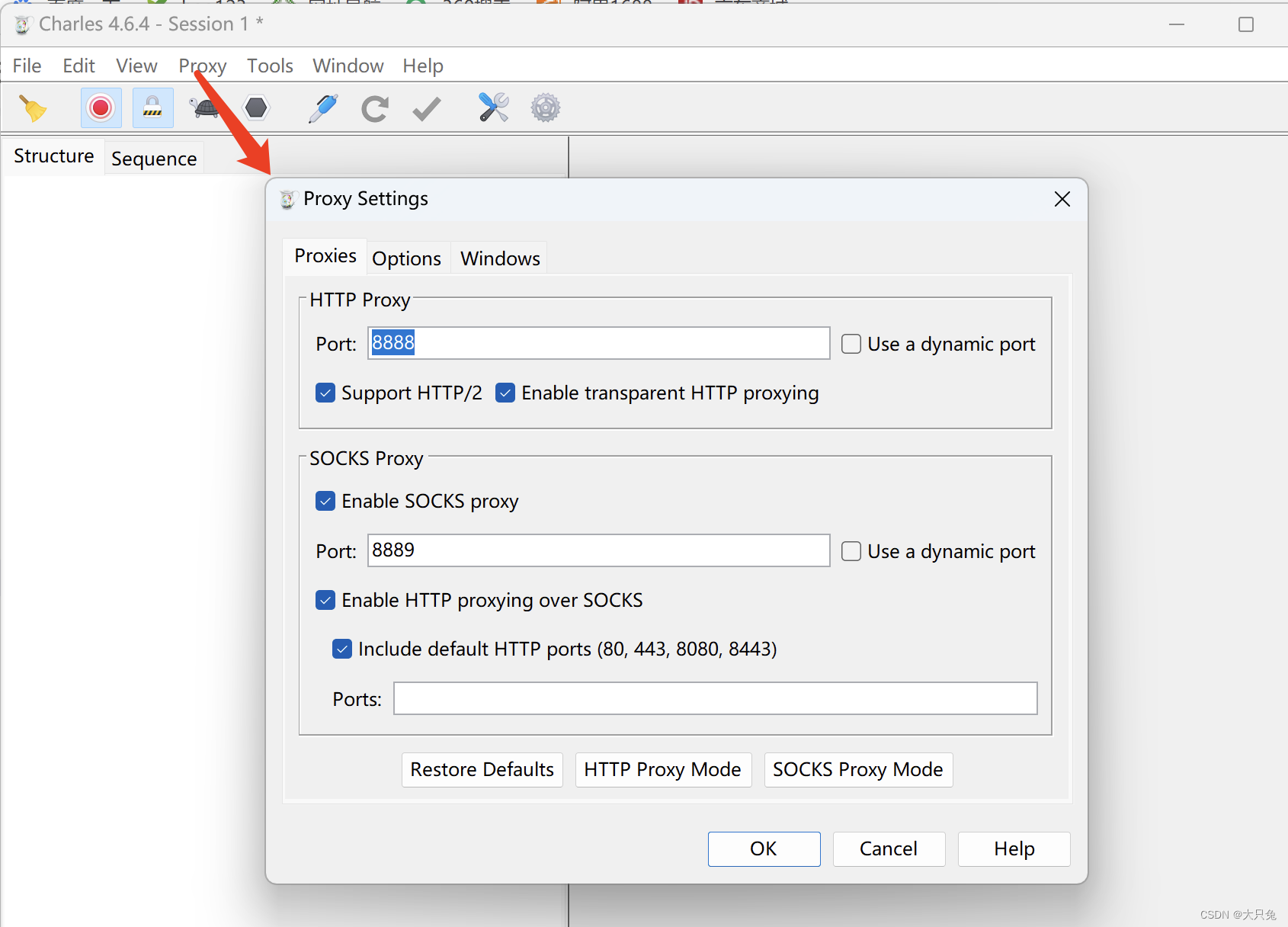Uncheck Enable transparent HTTP proxying
Screen dimensions: 1288x927
click(505, 393)
